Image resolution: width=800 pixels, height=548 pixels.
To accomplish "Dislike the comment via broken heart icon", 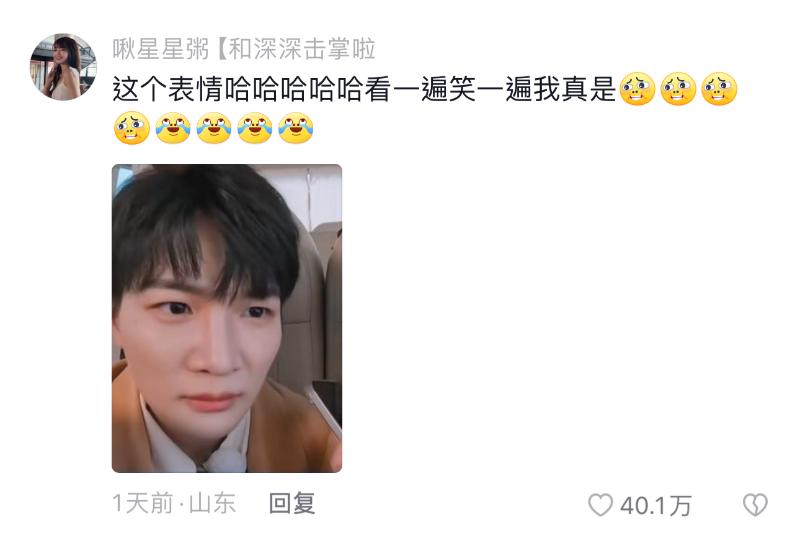I will tap(755, 505).
